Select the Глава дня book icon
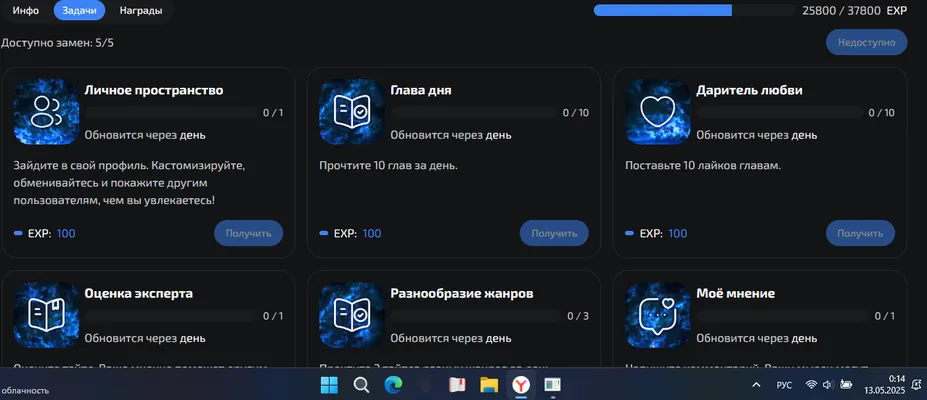 (x=352, y=112)
